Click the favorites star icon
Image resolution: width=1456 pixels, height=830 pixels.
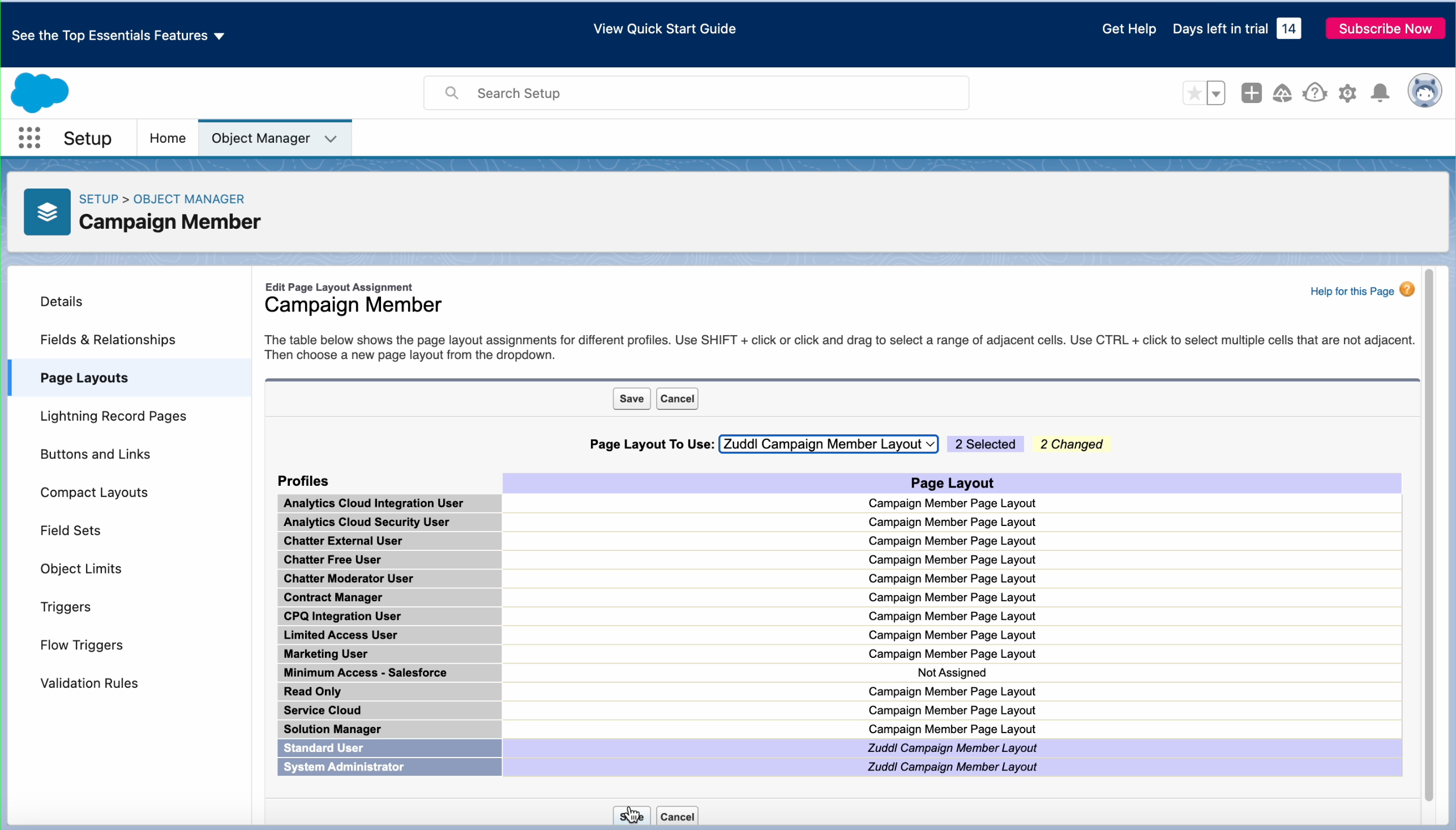click(1194, 93)
